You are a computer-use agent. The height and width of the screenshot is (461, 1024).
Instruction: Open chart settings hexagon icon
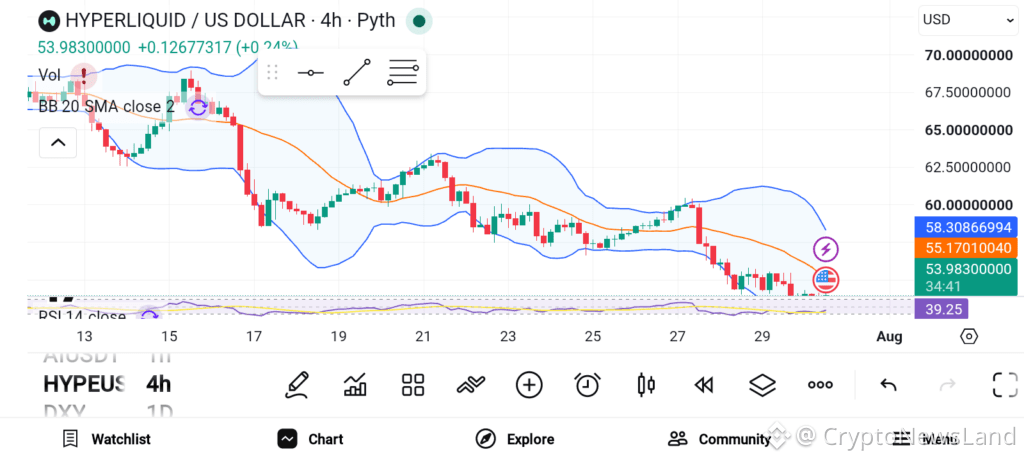coord(969,336)
